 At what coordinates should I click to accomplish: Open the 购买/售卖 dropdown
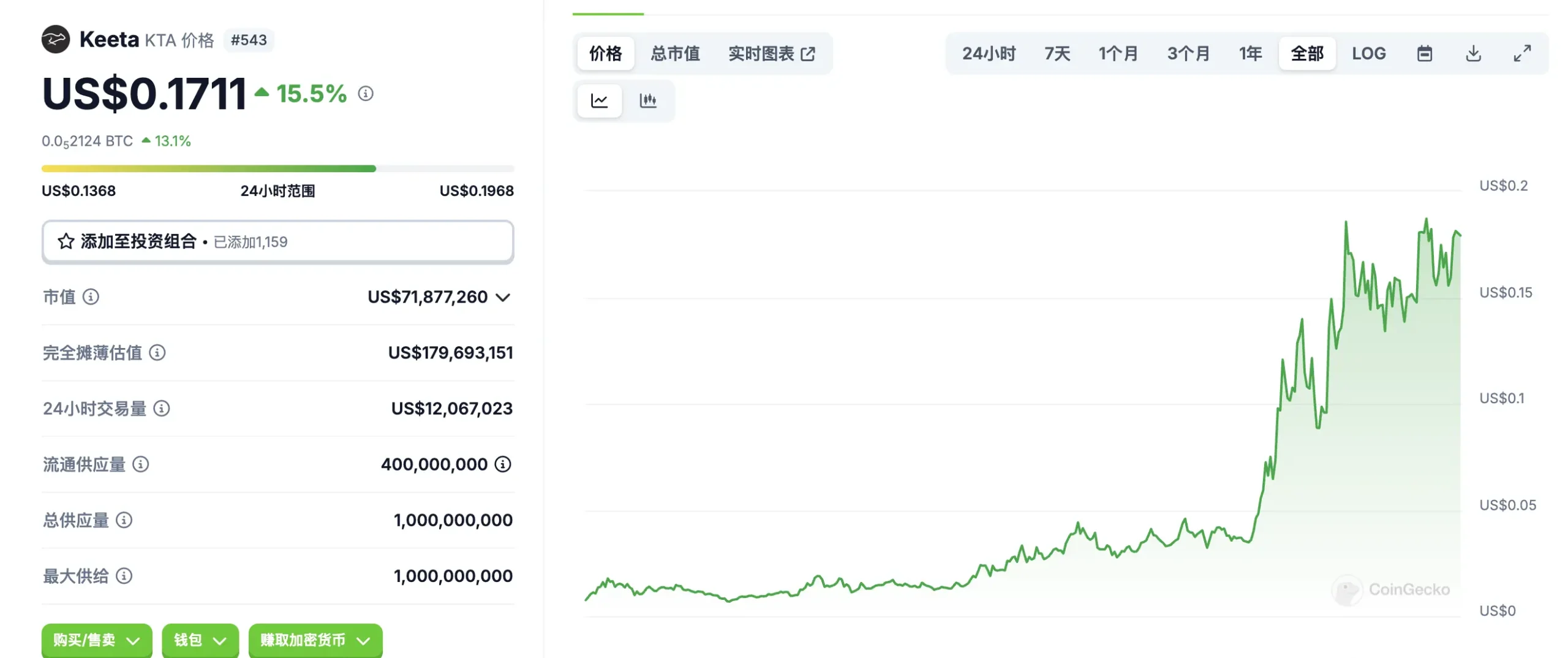click(96, 640)
